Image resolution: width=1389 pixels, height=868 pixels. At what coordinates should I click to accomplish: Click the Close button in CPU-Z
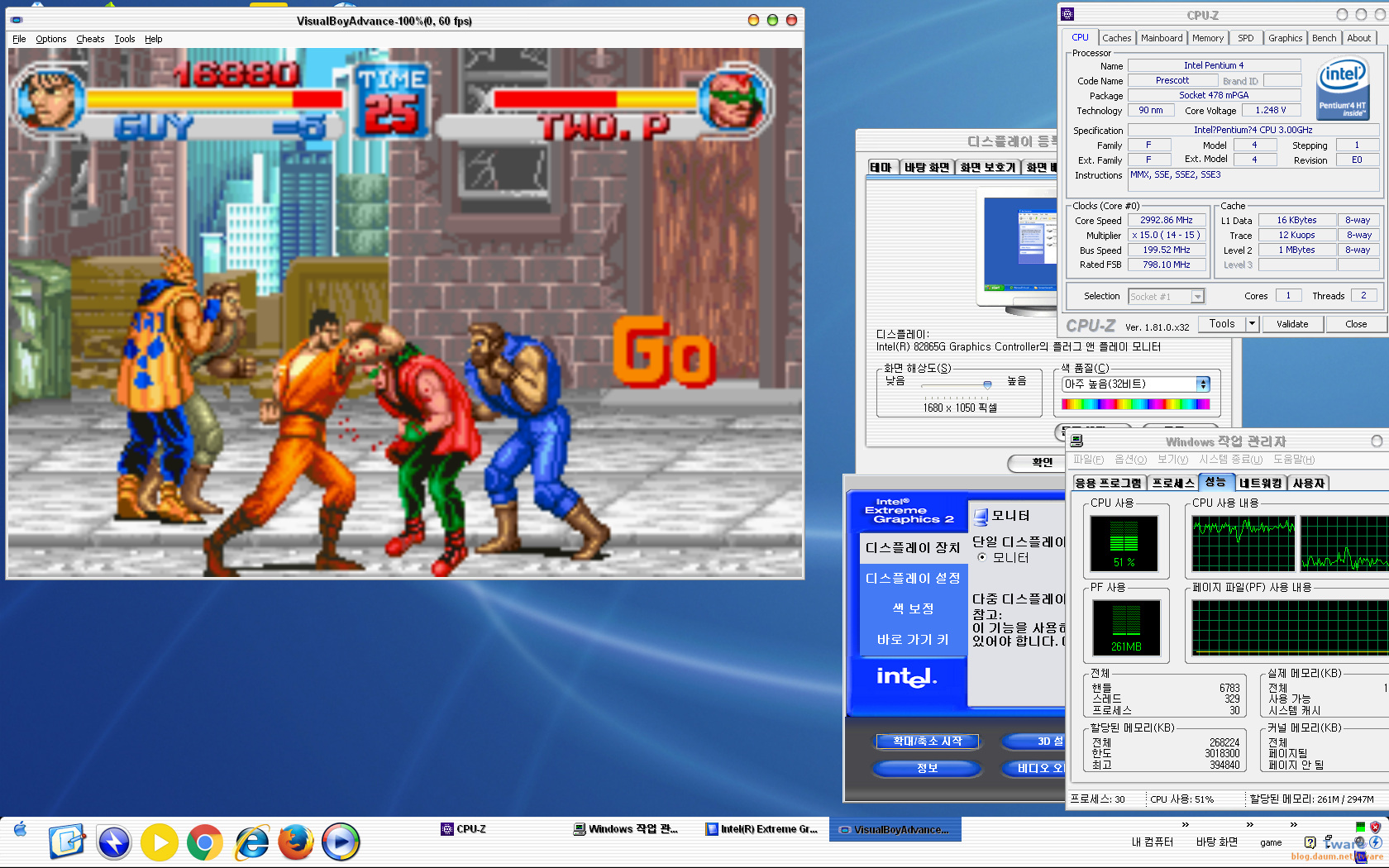tap(1356, 324)
